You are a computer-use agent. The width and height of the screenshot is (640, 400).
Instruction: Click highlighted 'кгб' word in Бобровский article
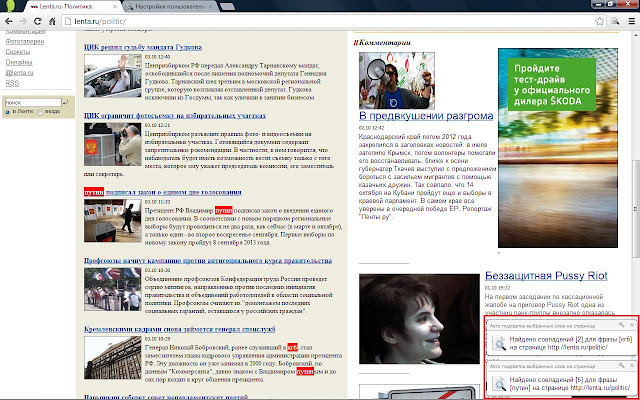pyautogui.click(x=292, y=347)
